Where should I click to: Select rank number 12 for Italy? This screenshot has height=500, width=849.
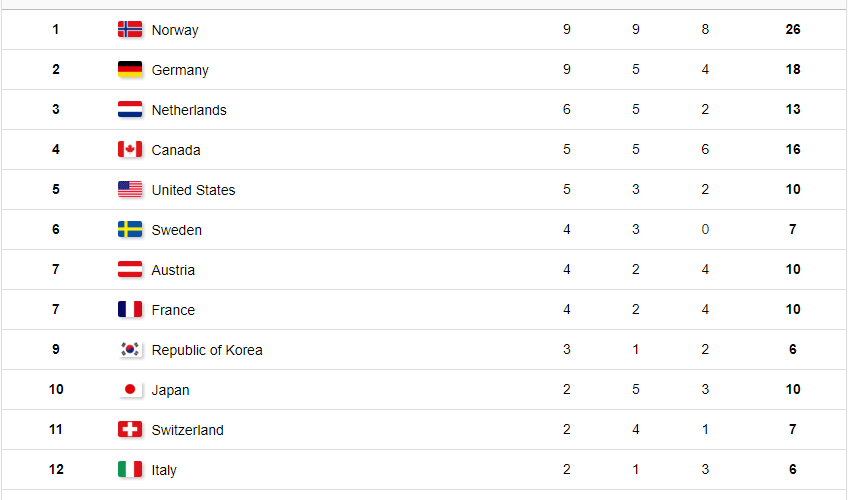(56, 469)
